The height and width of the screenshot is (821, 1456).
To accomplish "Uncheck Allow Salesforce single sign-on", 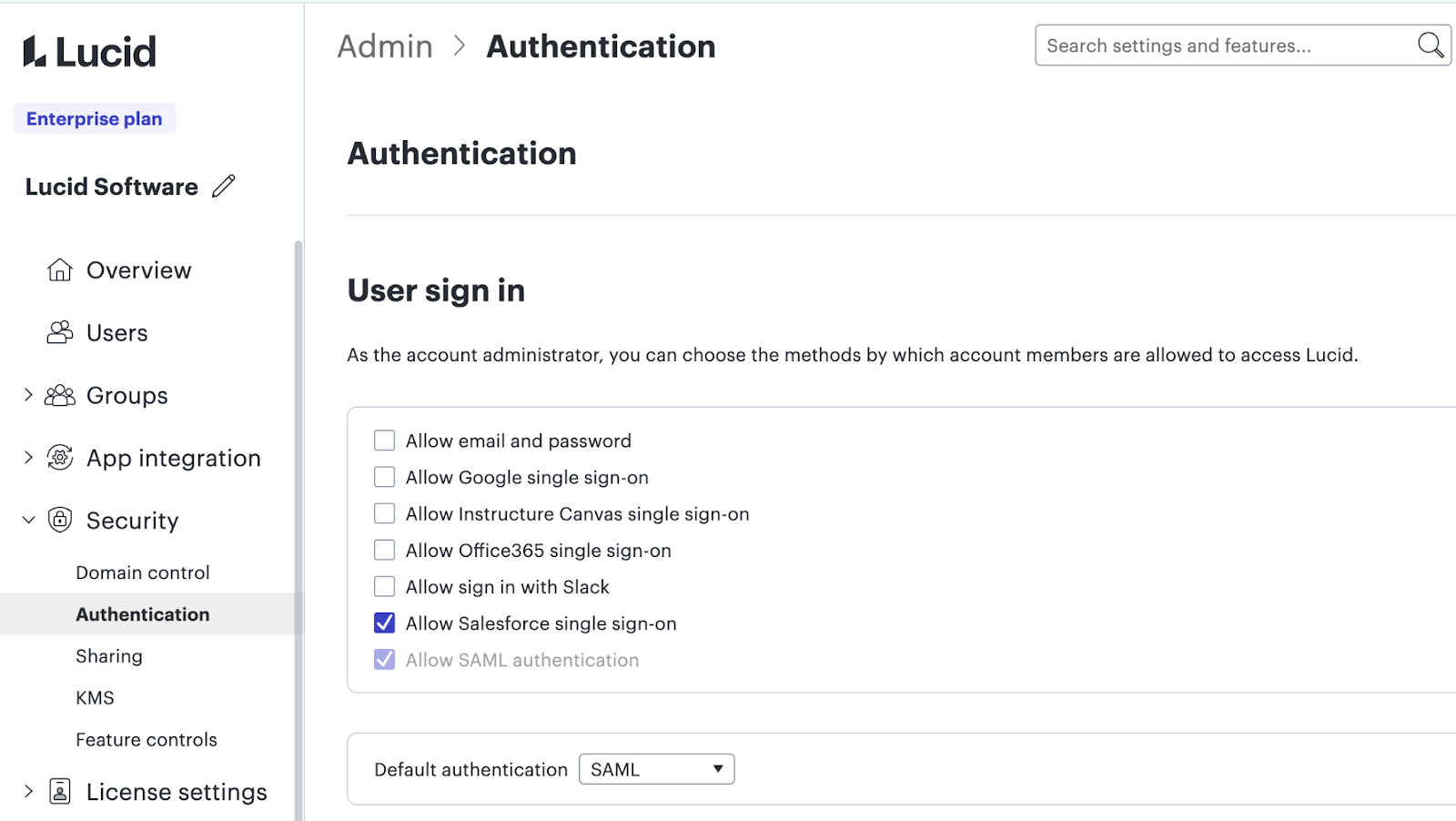I will pos(385,623).
